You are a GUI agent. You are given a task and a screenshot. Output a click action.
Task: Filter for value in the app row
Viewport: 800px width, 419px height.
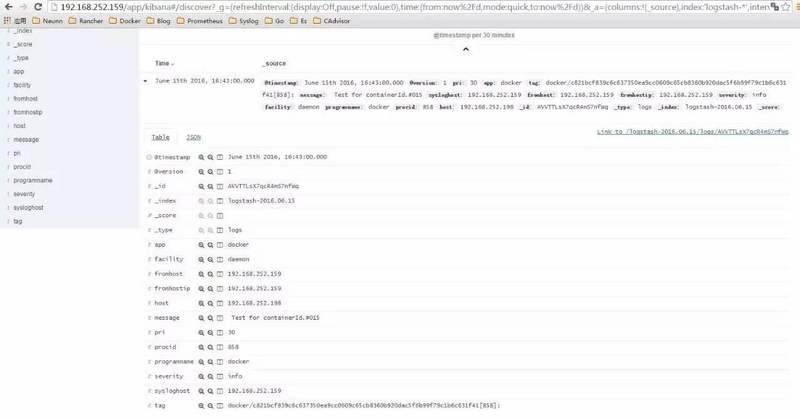pyautogui.click(x=201, y=245)
